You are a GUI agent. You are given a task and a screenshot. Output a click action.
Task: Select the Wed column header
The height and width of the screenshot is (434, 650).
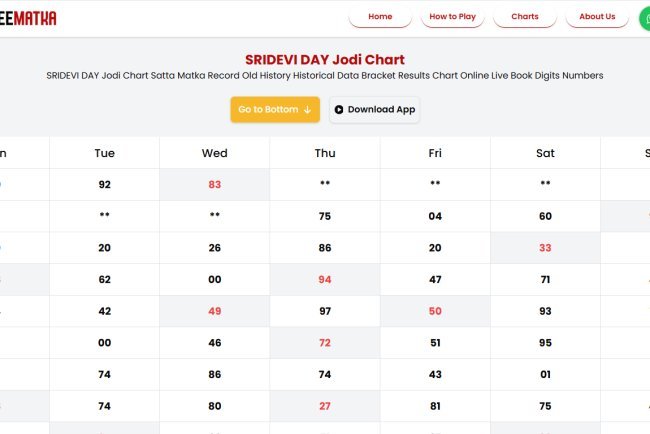[x=214, y=153]
